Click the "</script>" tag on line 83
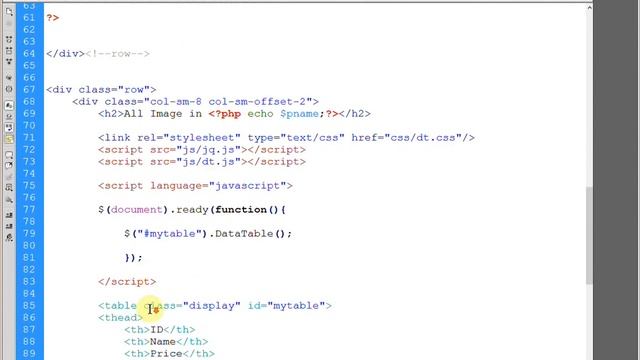 point(127,282)
